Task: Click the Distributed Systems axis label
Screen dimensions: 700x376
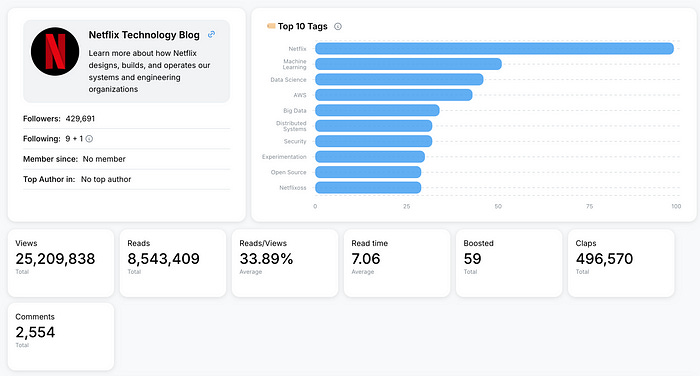Action: tap(291, 126)
